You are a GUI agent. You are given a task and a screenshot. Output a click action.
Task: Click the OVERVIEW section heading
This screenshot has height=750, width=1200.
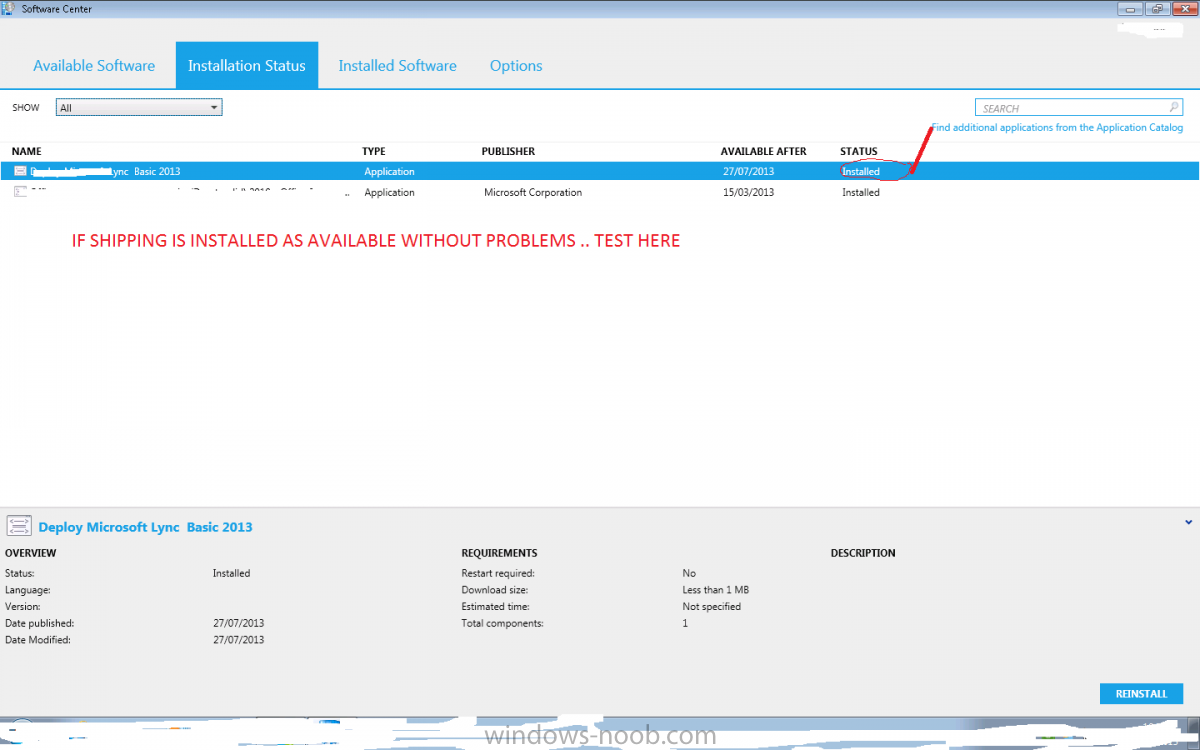coord(31,553)
